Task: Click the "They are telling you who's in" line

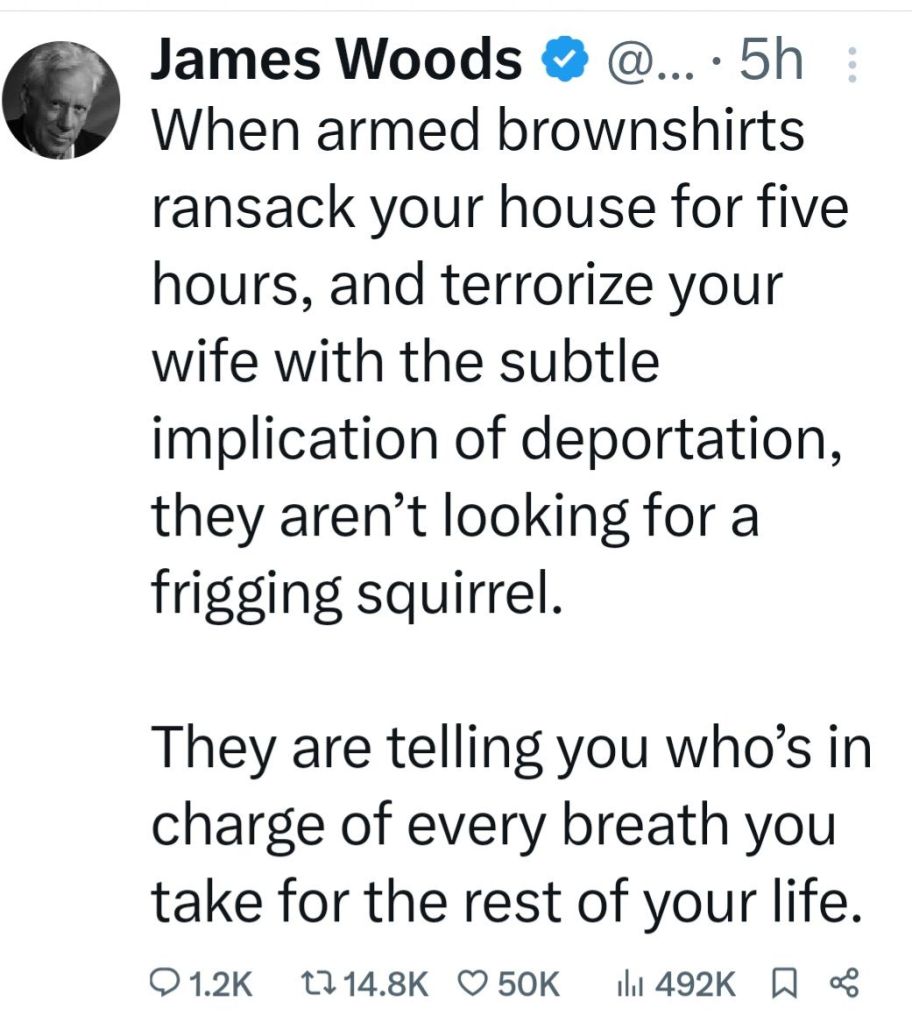Action: [x=510, y=753]
